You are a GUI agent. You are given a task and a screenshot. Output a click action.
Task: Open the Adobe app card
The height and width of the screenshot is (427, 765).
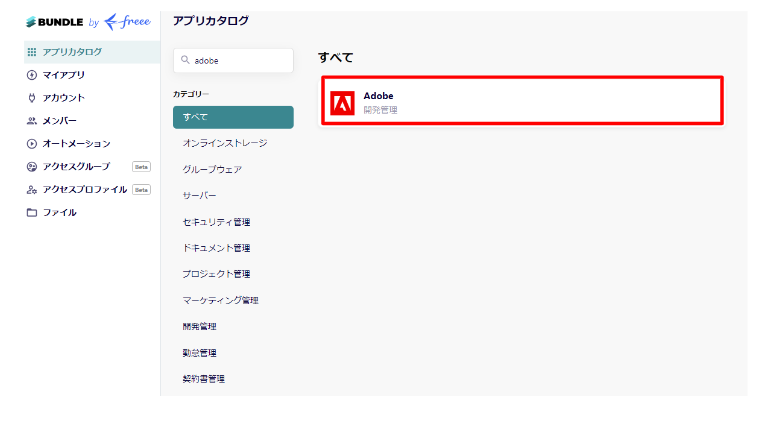pyautogui.click(x=522, y=101)
